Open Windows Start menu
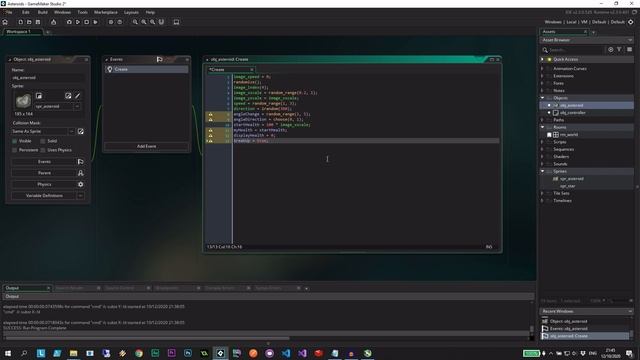This screenshot has width=640, height=360. pos(8,353)
